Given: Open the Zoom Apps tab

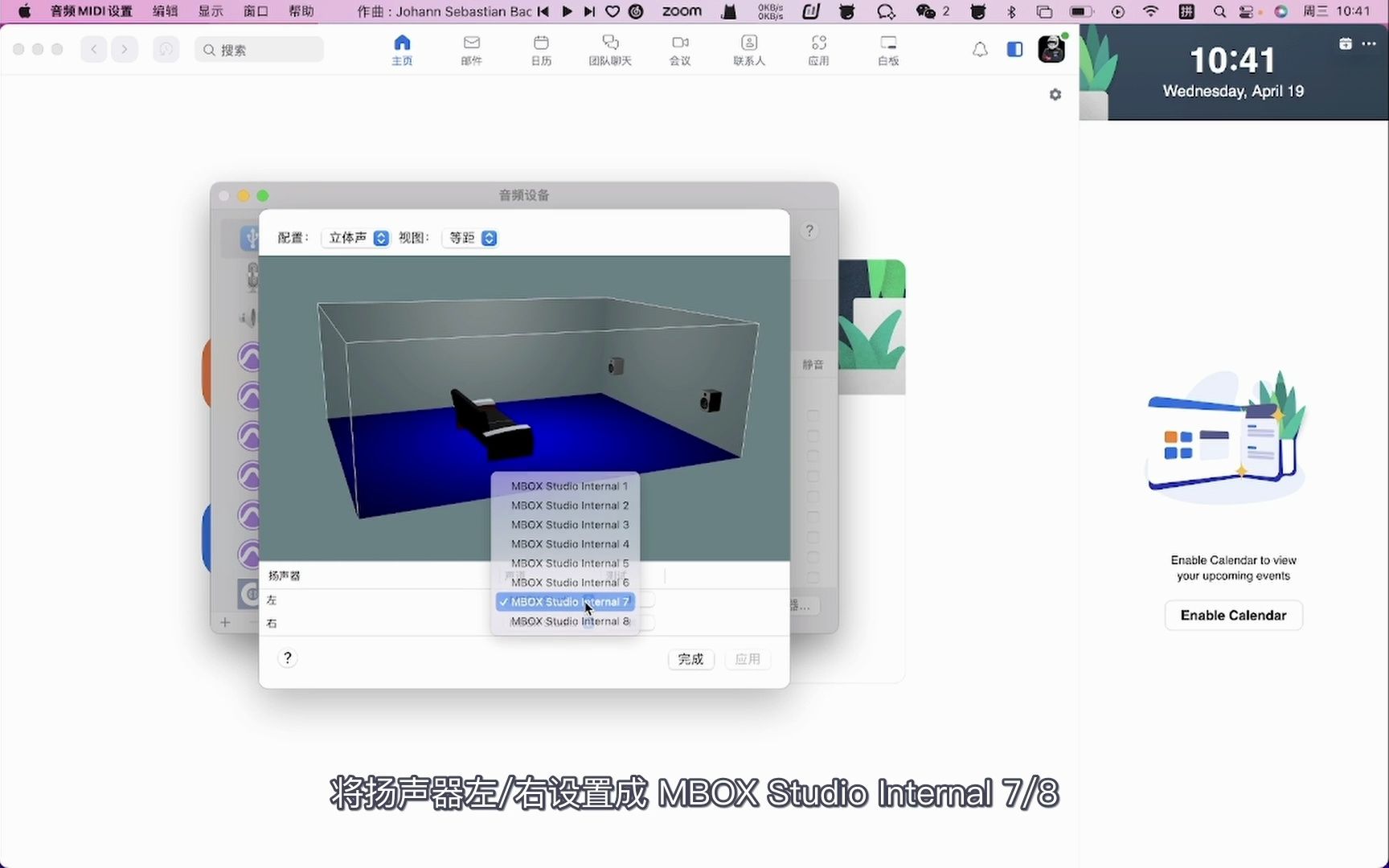Looking at the screenshot, I should [x=818, y=50].
